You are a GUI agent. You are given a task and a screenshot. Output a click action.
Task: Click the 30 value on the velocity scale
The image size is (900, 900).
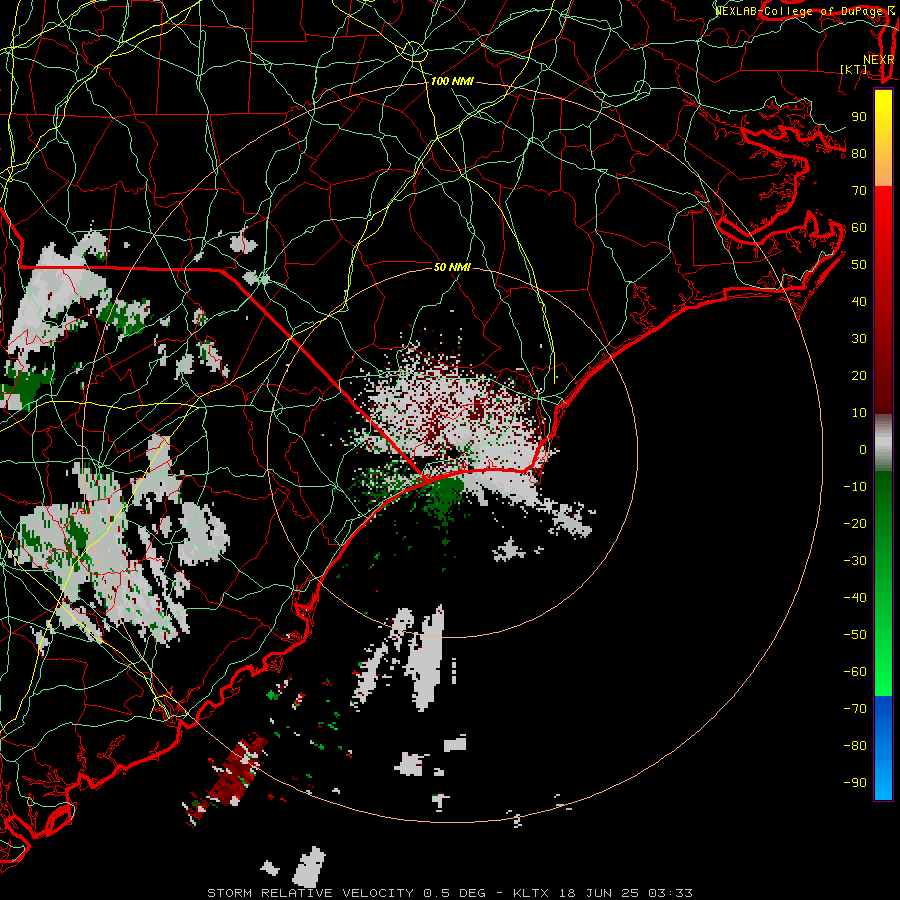859,339
